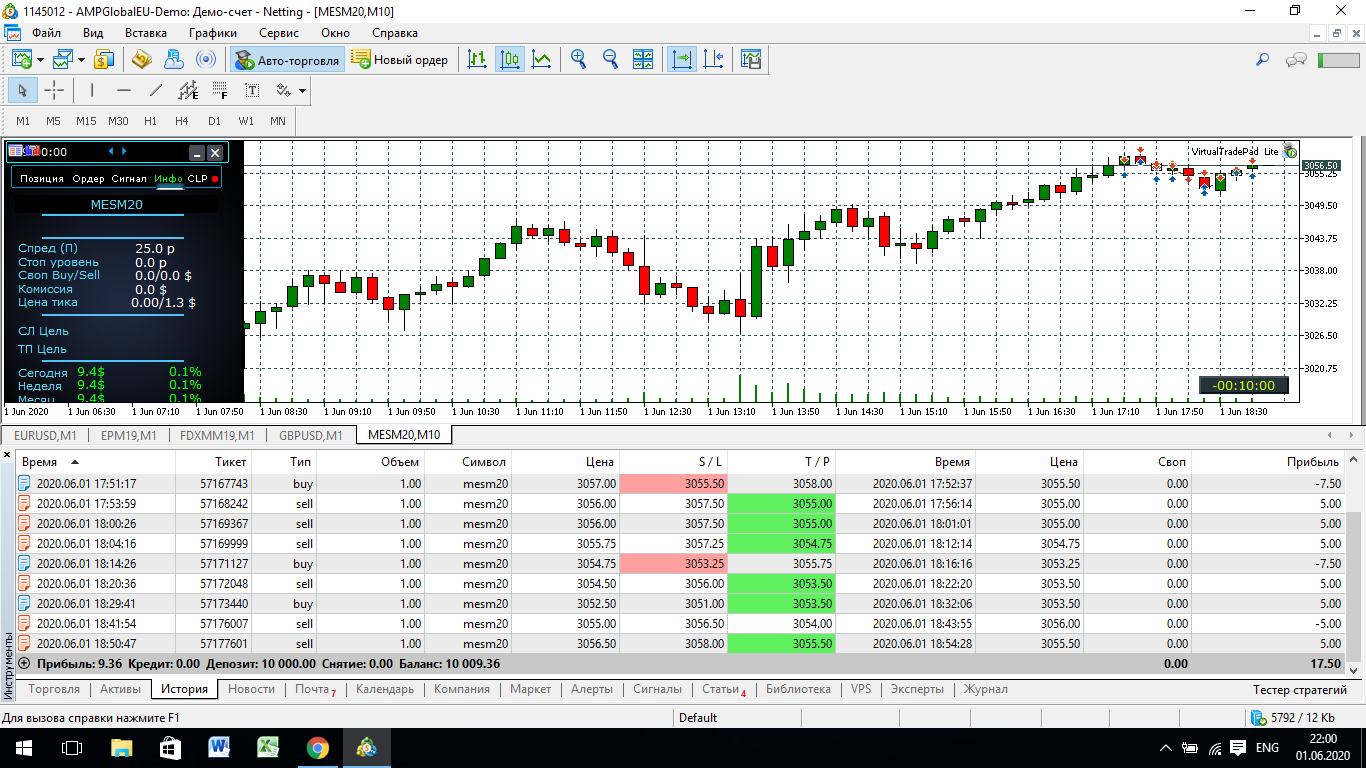The height and width of the screenshot is (768, 1366).
Task: Select the trendline drawing tool
Action: click(x=155, y=91)
